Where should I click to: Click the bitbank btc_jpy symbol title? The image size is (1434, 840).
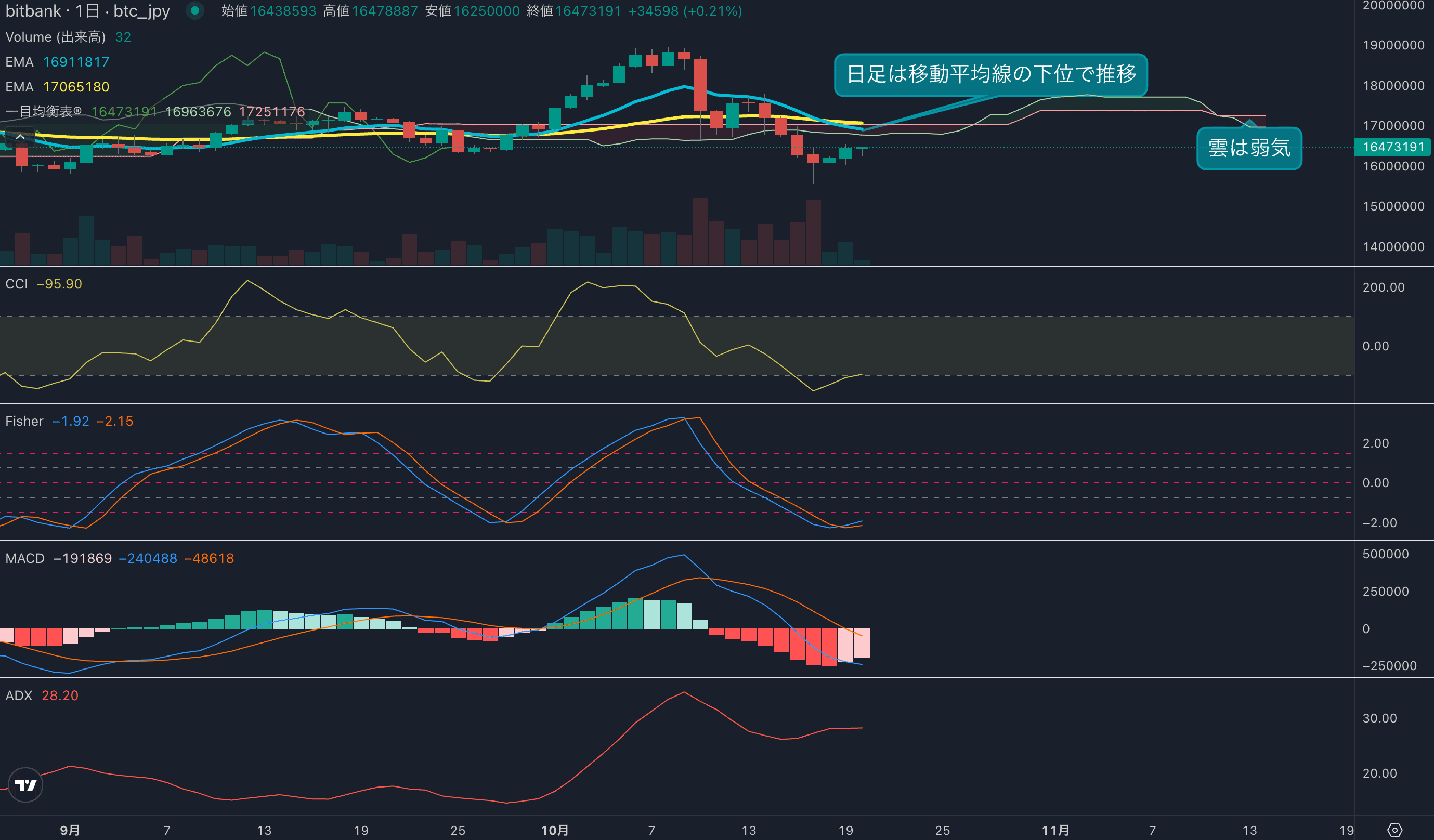pos(88,11)
